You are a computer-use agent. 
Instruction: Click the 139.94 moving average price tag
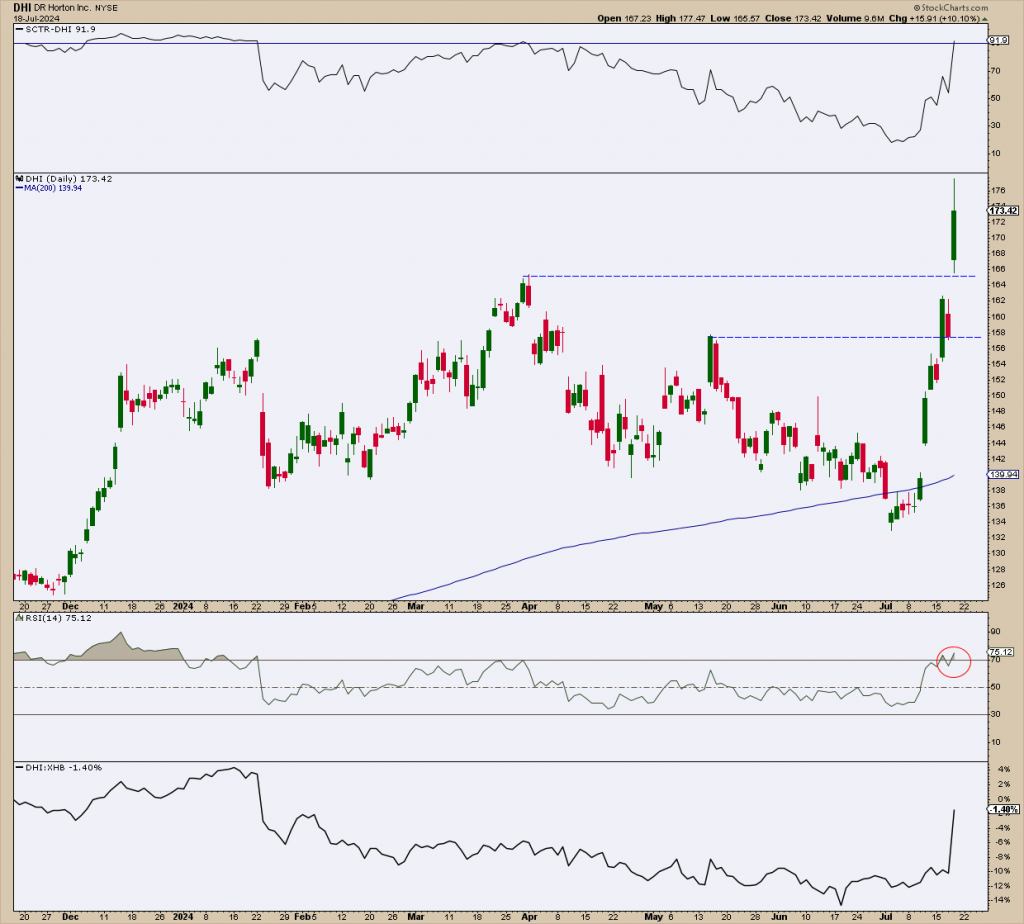coord(1002,475)
